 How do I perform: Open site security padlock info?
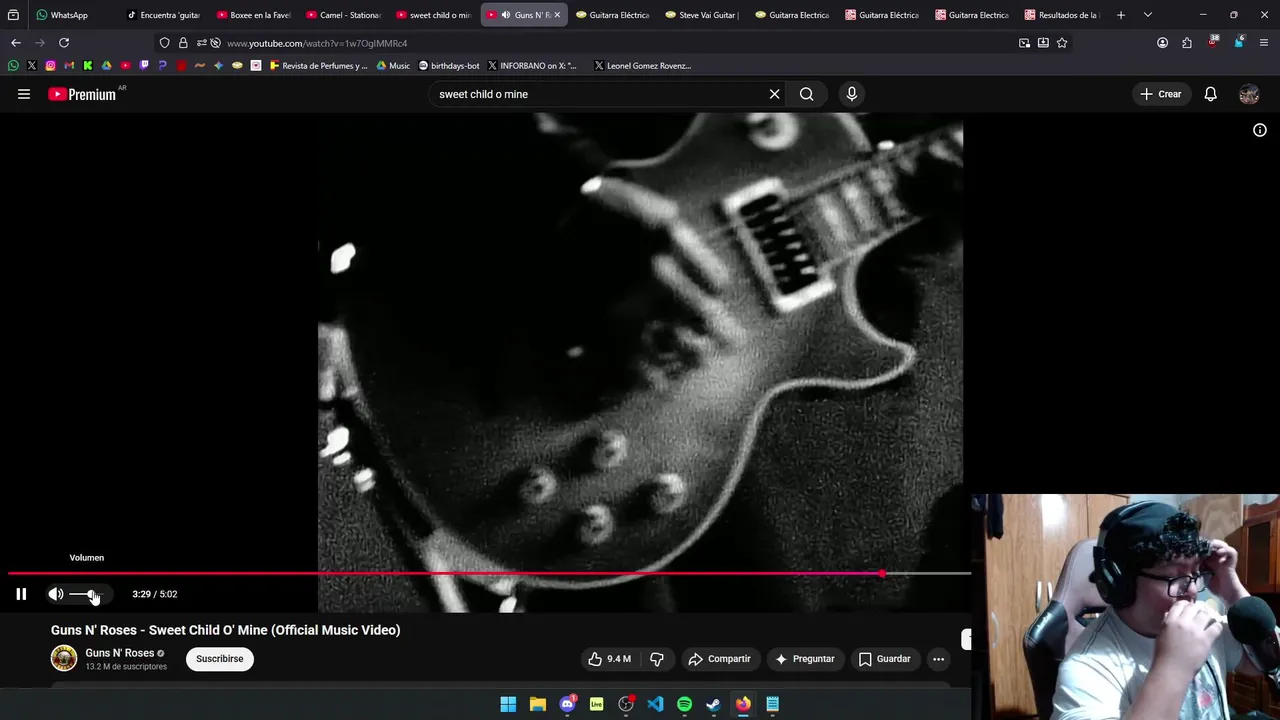click(x=183, y=43)
